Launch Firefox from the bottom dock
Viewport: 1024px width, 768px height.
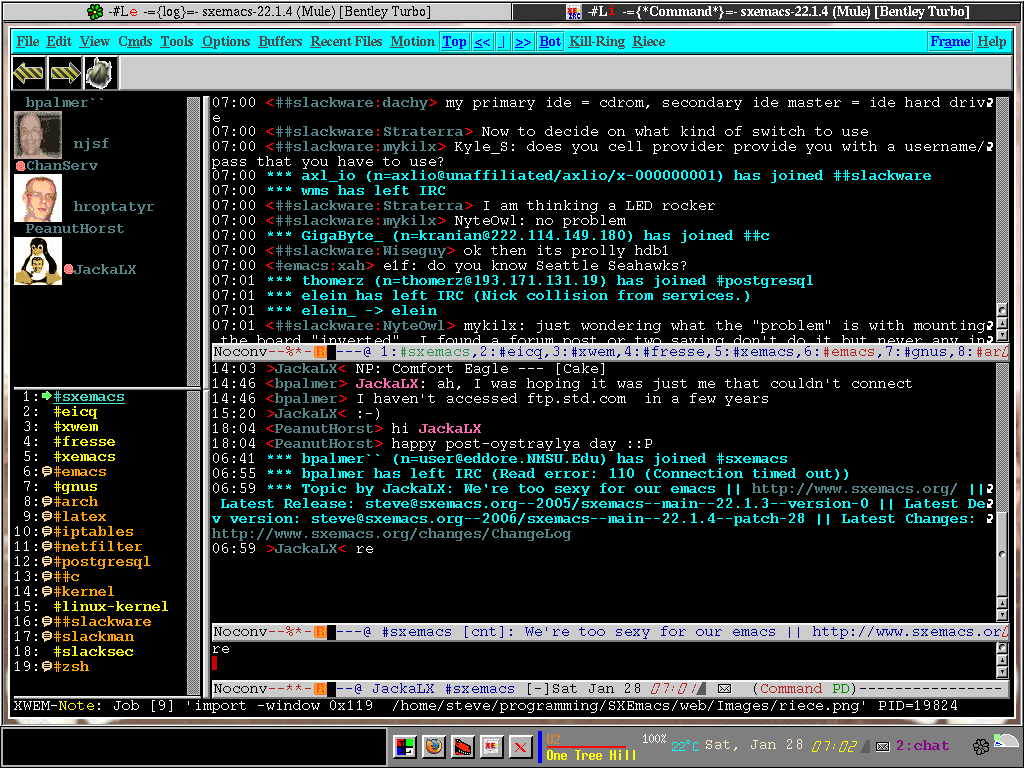(x=434, y=746)
